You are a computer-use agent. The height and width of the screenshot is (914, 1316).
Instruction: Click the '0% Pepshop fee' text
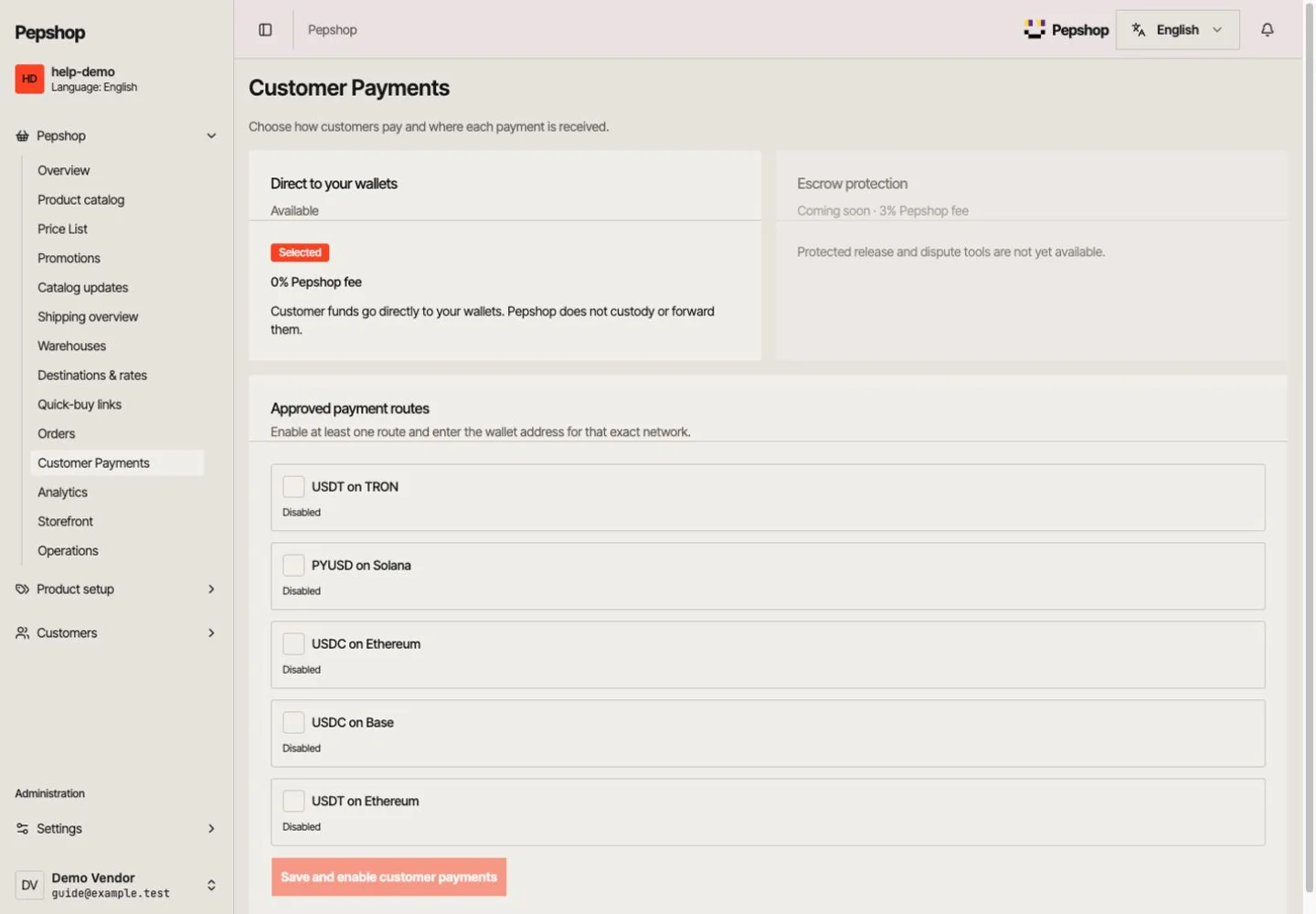(316, 282)
